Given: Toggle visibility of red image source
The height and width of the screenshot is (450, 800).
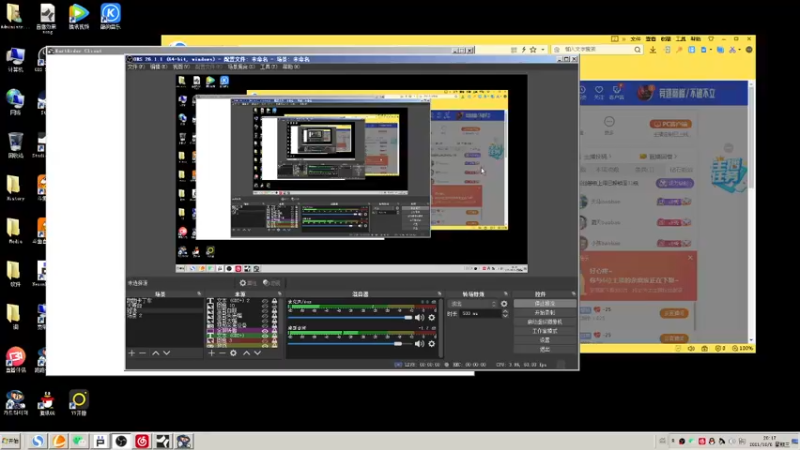Looking at the screenshot, I should (265, 340).
